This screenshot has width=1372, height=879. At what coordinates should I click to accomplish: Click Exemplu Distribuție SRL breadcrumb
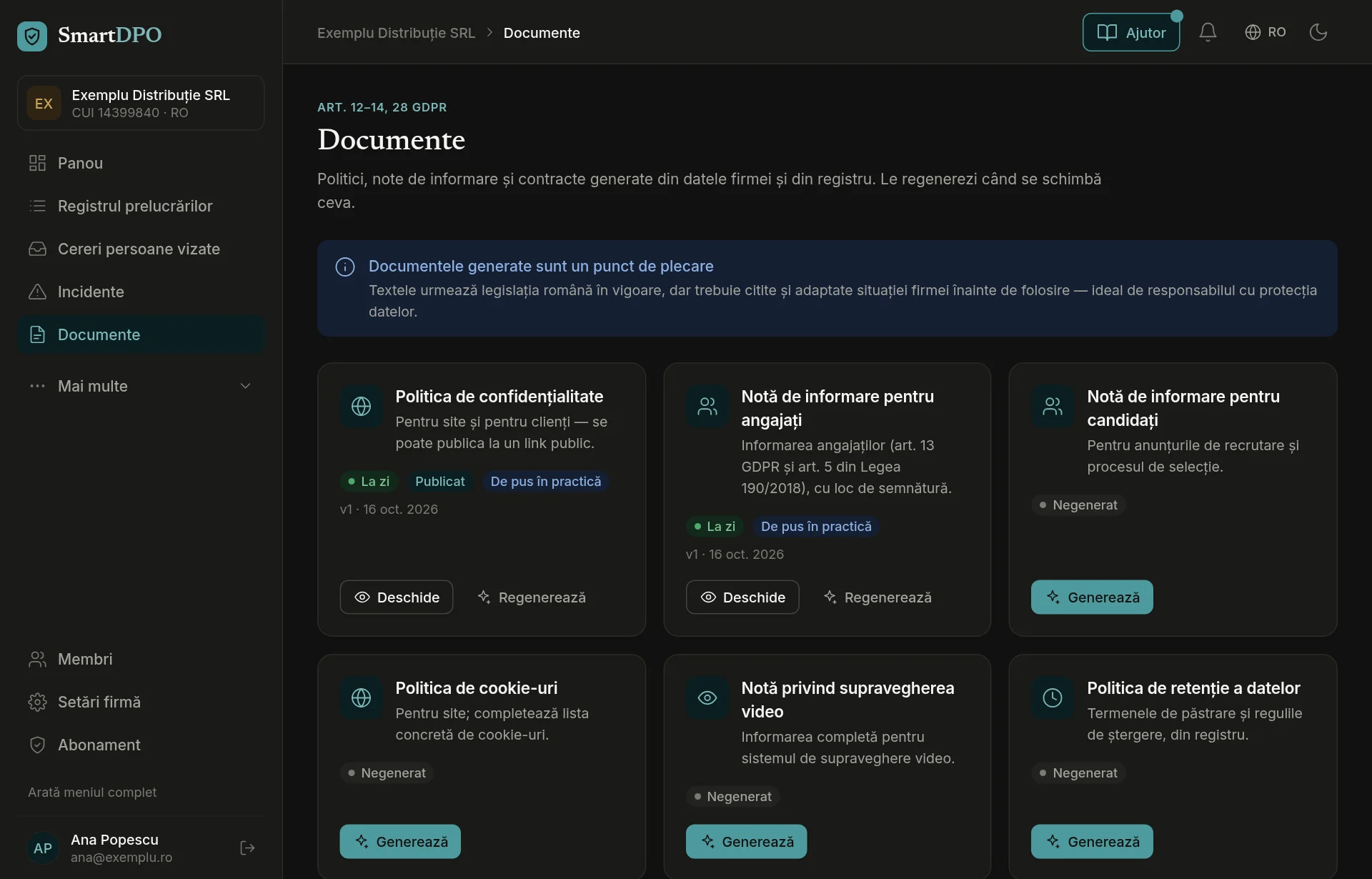click(x=396, y=33)
